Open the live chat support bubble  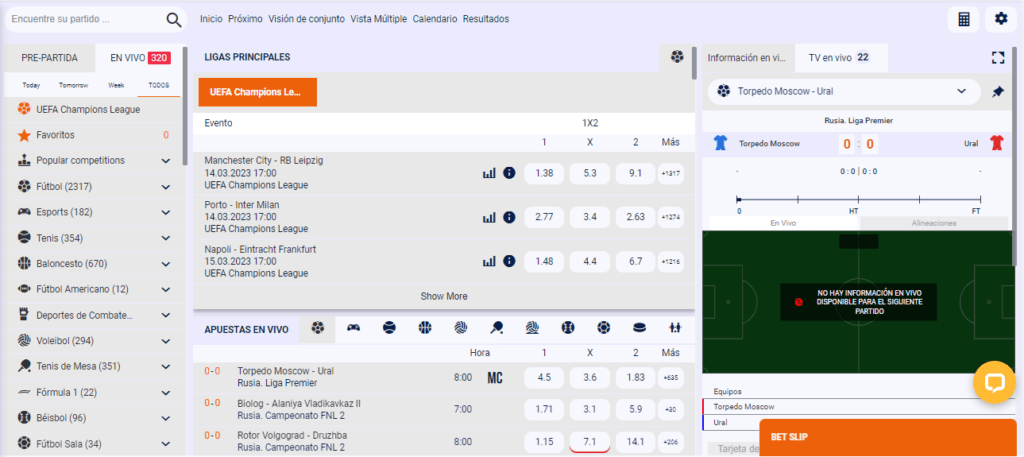tap(994, 383)
